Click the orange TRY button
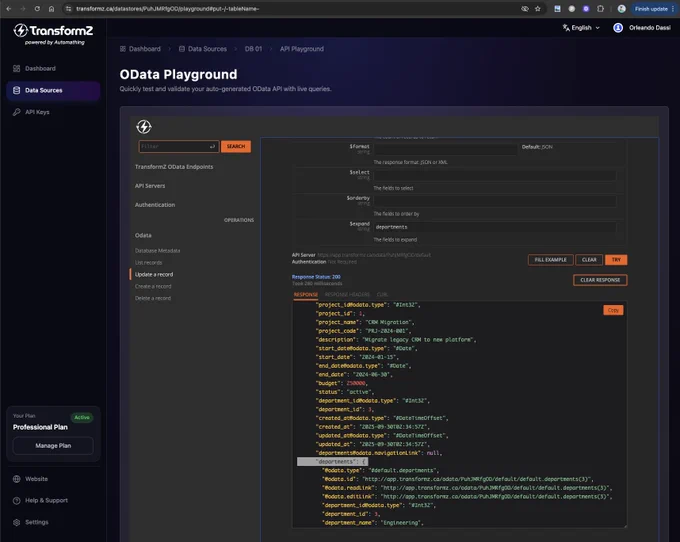680x542 pixels. coord(616,260)
